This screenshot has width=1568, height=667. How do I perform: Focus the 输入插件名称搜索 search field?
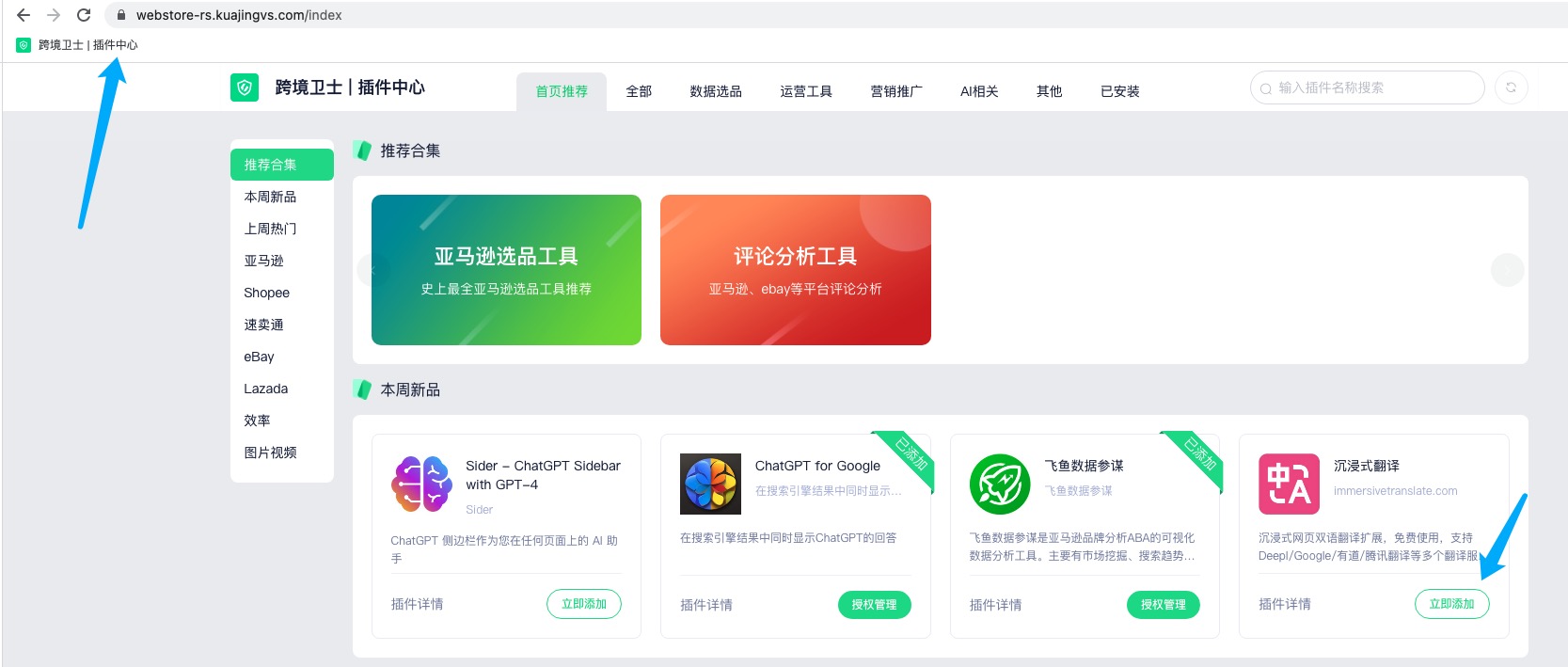[x=1367, y=87]
